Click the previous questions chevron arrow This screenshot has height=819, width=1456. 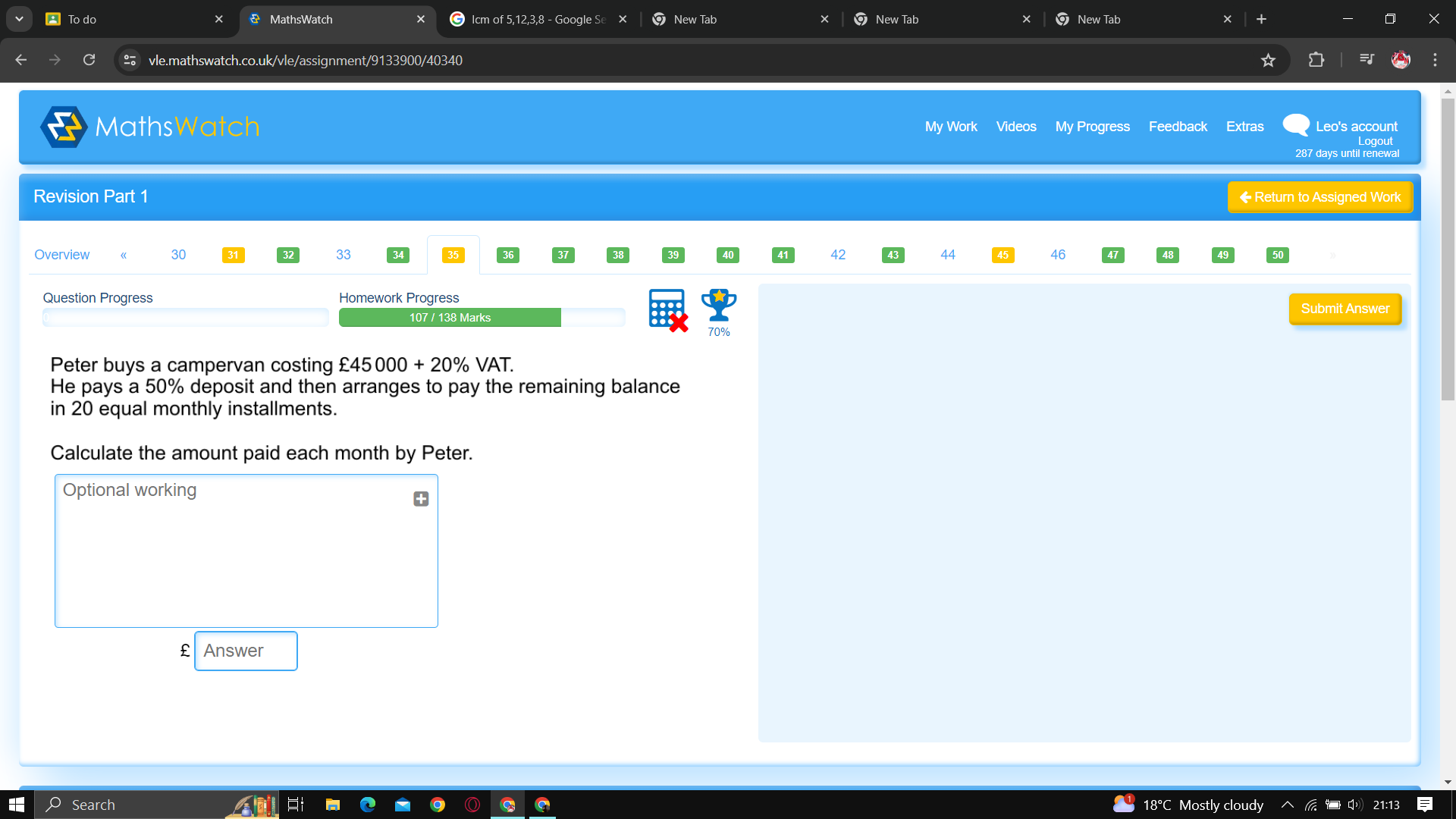tap(123, 255)
